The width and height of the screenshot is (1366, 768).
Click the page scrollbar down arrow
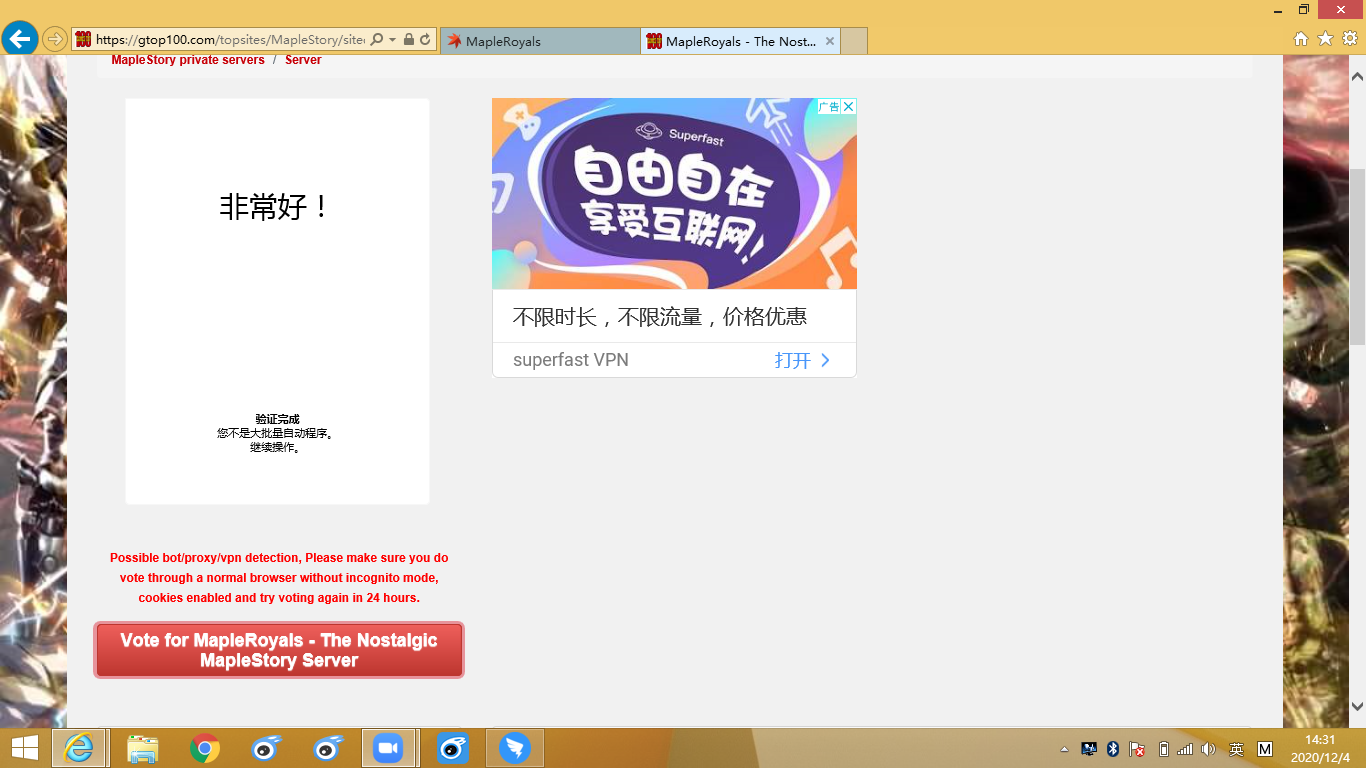click(1357, 706)
